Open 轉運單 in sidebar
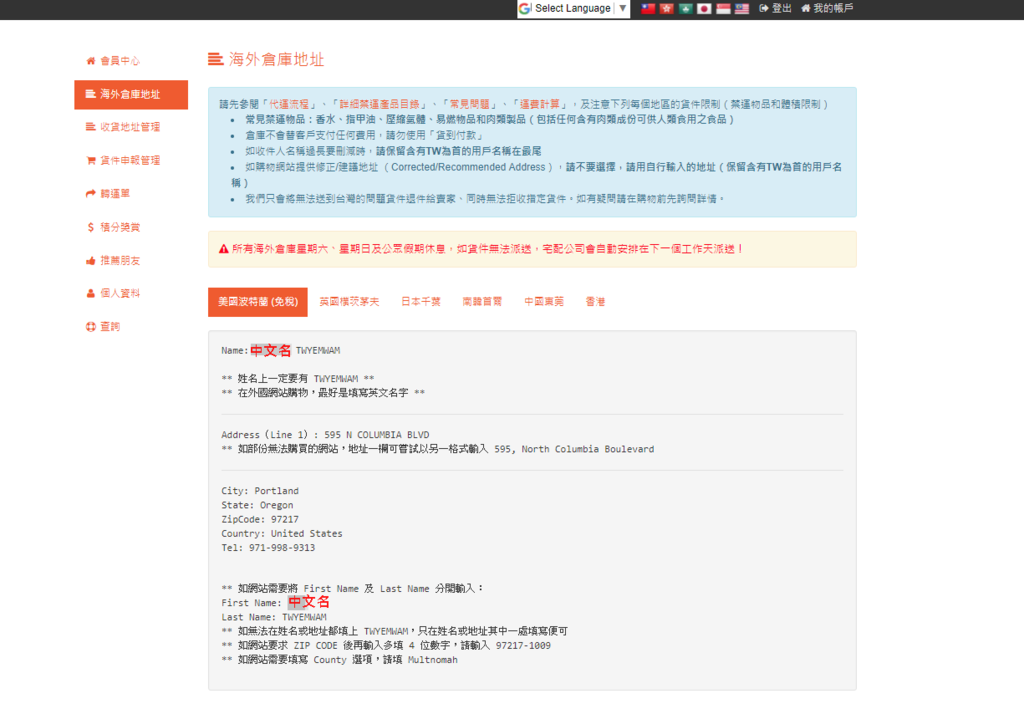Viewport: 1024px width, 714px height. tap(114, 194)
